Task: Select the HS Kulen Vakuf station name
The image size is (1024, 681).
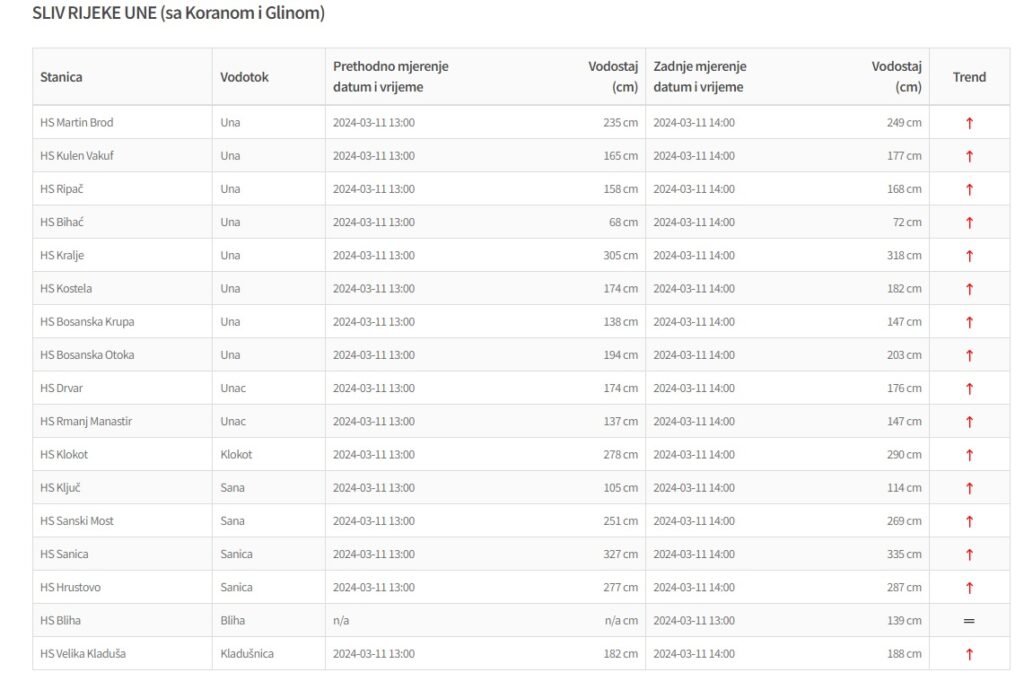Action: (77, 156)
